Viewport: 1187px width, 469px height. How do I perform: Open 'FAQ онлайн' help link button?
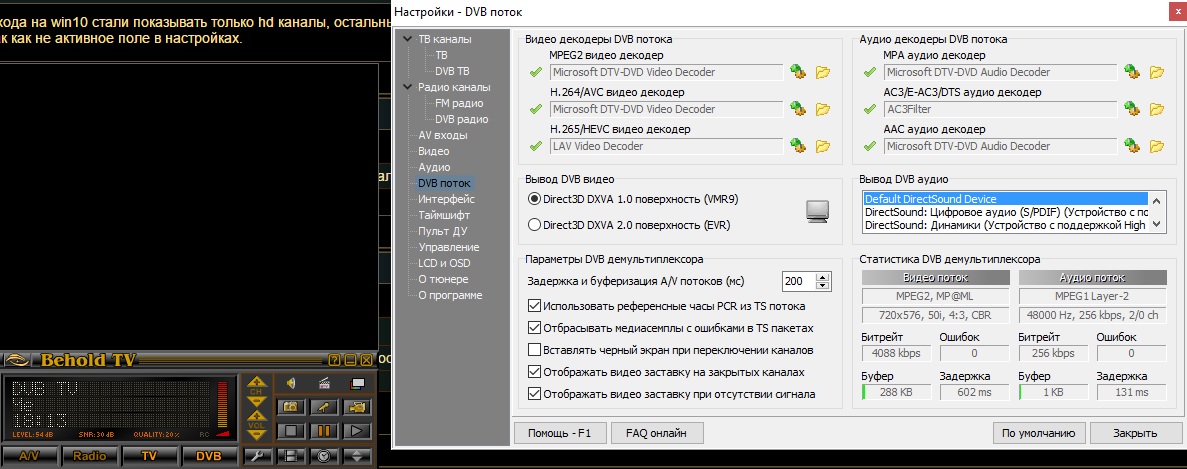click(655, 433)
